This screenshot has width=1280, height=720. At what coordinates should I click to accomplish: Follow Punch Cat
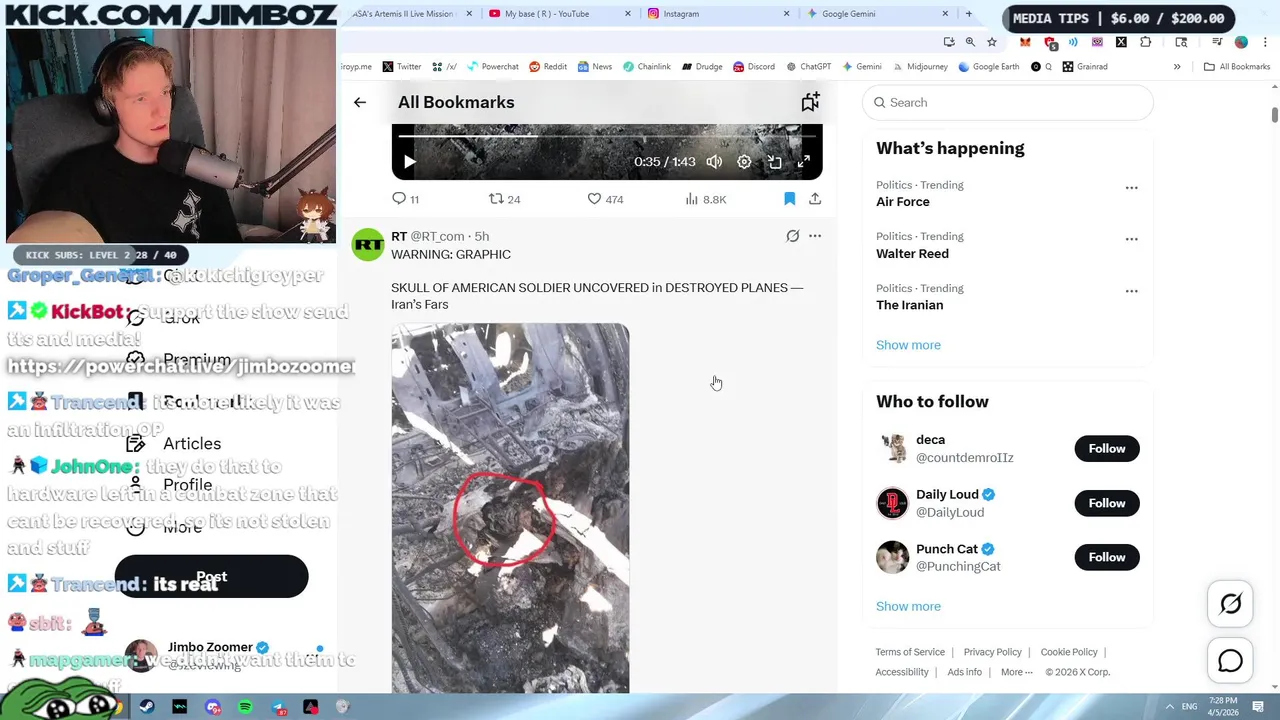(1107, 557)
